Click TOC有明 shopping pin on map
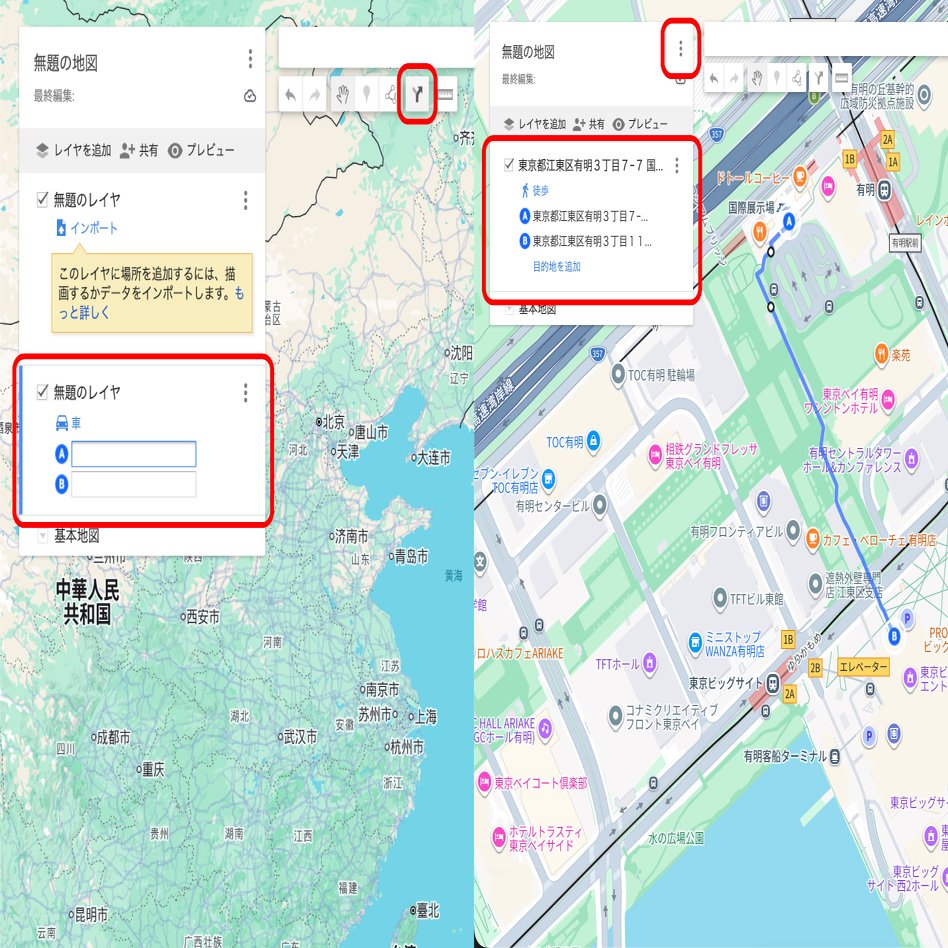 pyautogui.click(x=594, y=441)
